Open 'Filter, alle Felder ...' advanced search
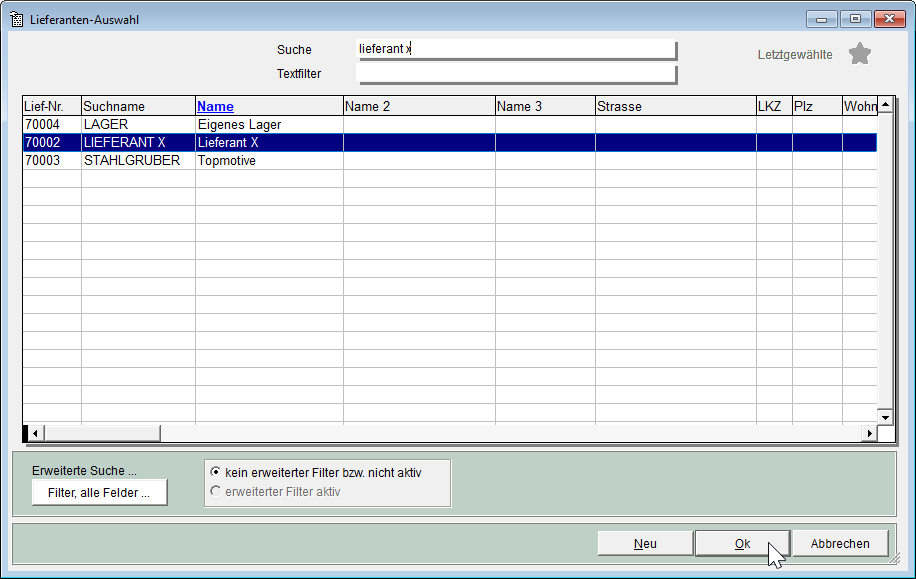Screen dimensions: 916x579 tap(99, 493)
